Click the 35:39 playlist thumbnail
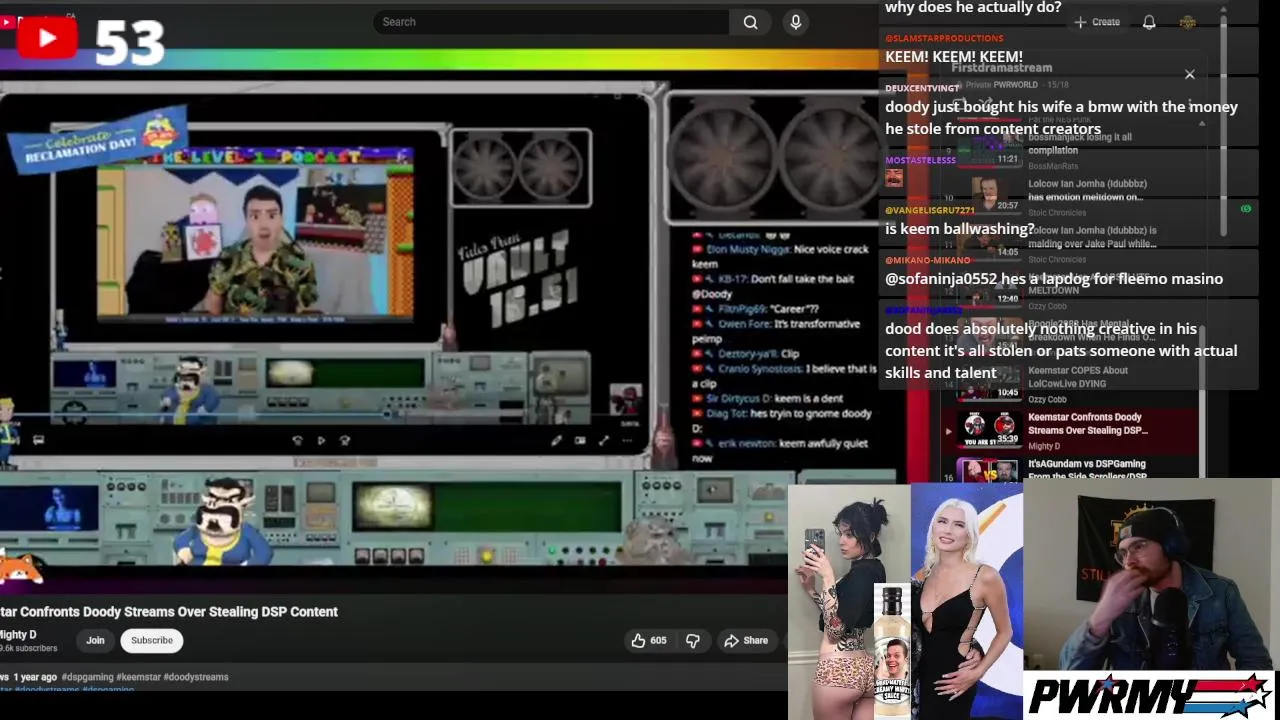 click(x=988, y=429)
